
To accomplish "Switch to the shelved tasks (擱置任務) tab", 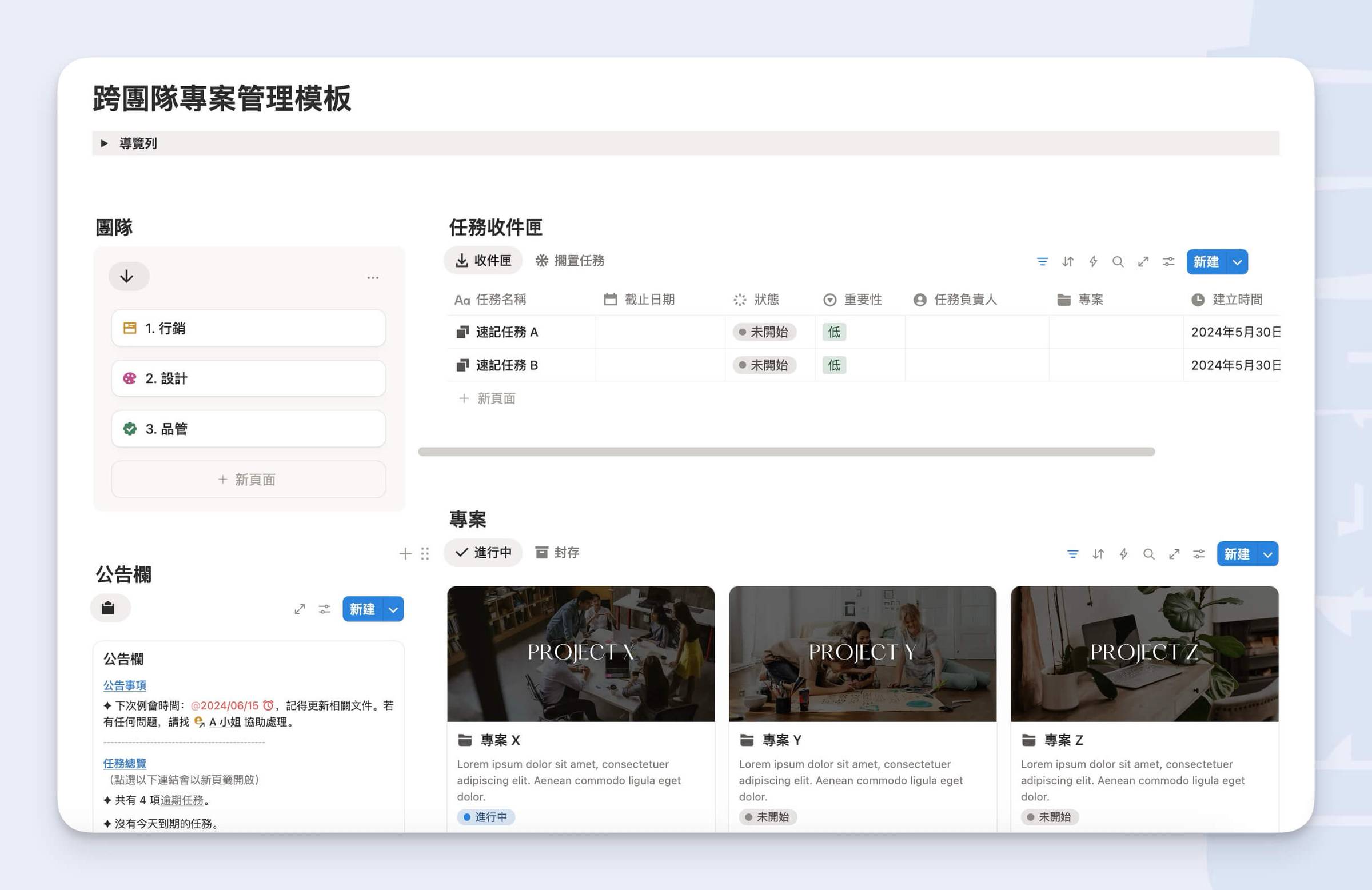I will pyautogui.click(x=569, y=261).
